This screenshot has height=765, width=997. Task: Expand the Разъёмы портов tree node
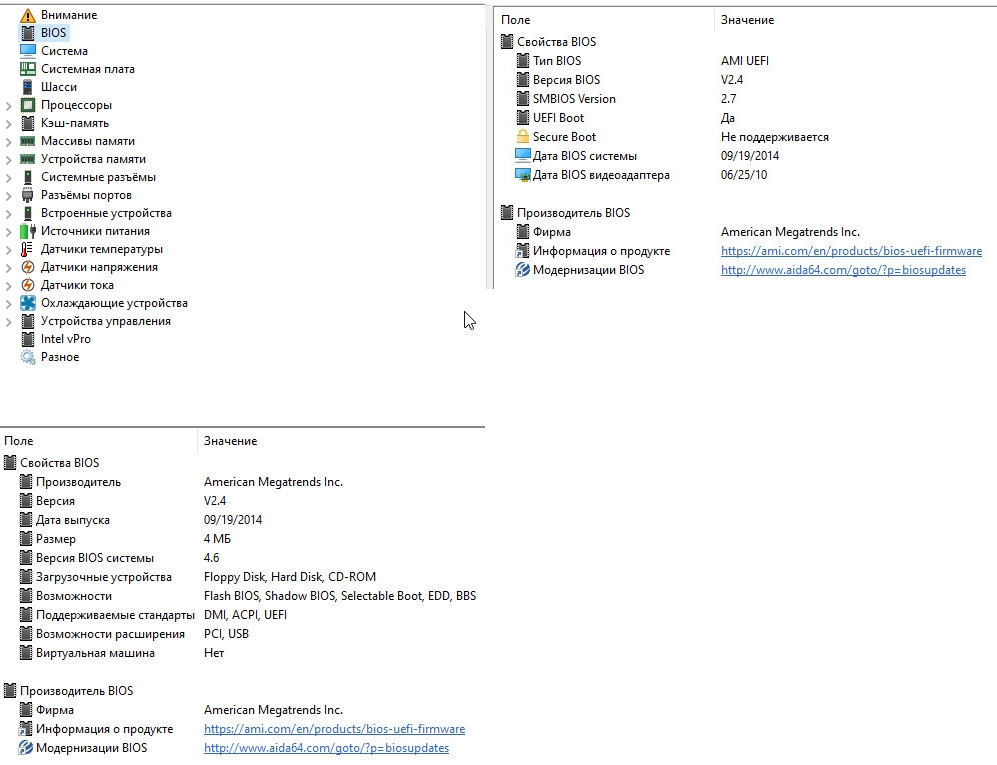point(8,196)
